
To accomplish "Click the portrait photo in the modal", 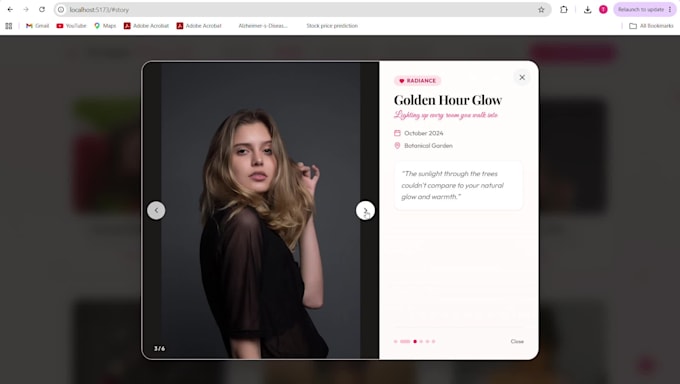I will pos(261,210).
